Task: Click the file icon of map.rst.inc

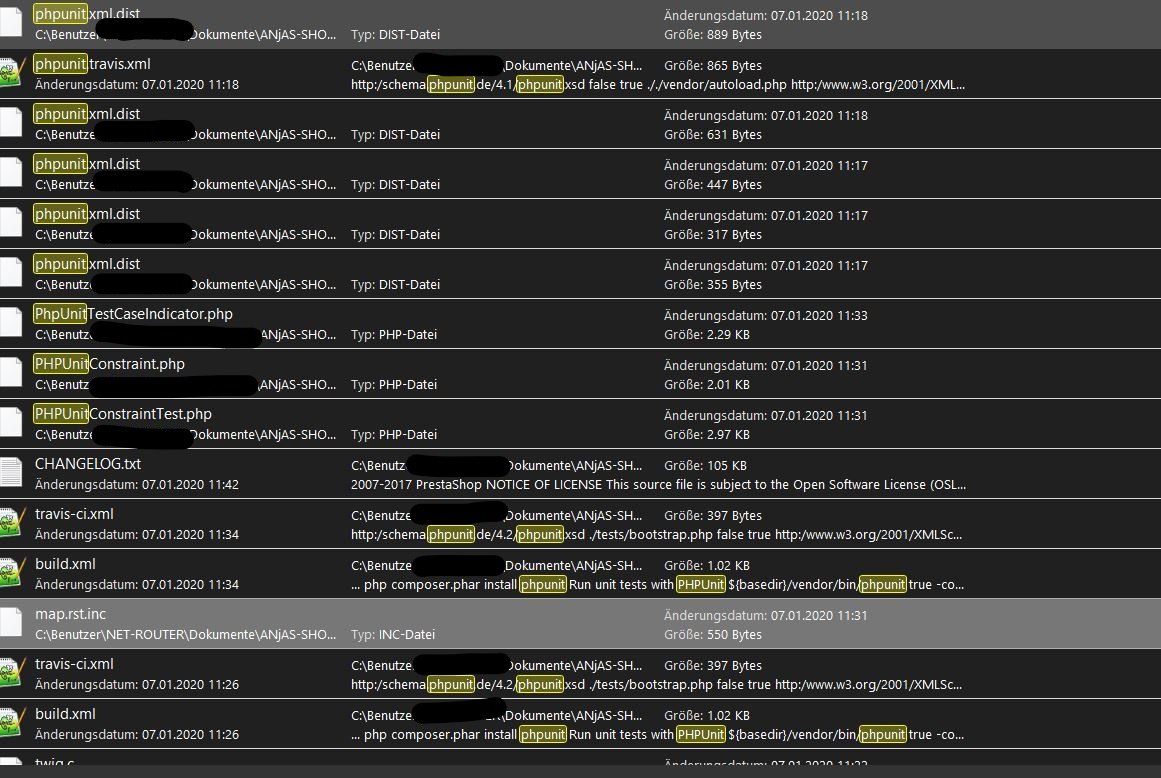Action: click(11, 623)
